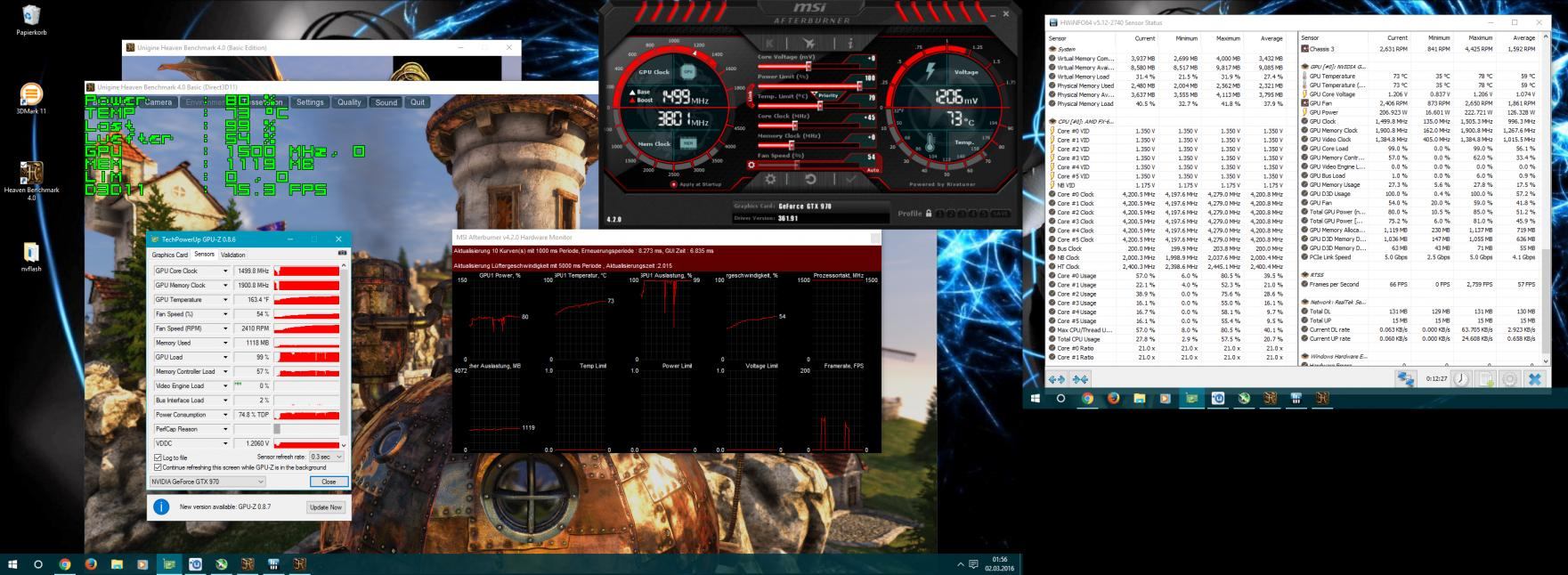Screen dimensions: 1568x575
Task: Open GPU Temperature sensor dropdown
Action: (x=225, y=300)
